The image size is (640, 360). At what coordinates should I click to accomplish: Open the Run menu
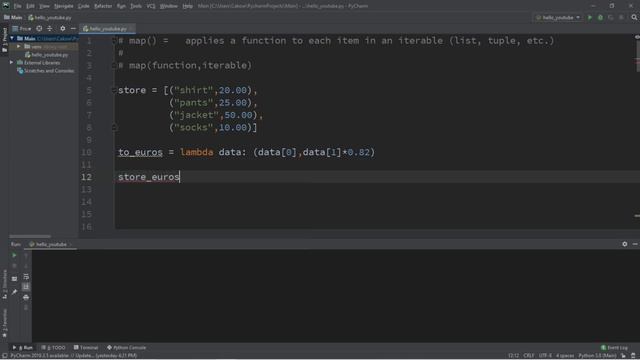tap(121, 6)
